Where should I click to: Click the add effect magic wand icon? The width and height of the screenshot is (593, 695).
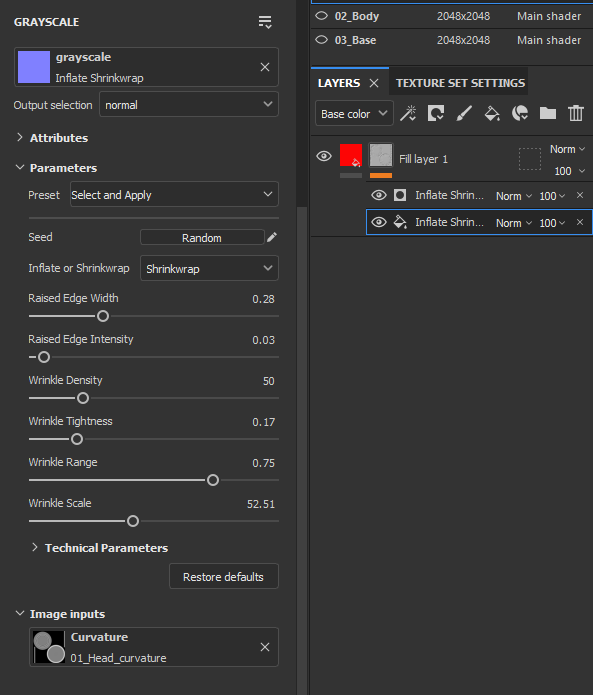point(408,113)
